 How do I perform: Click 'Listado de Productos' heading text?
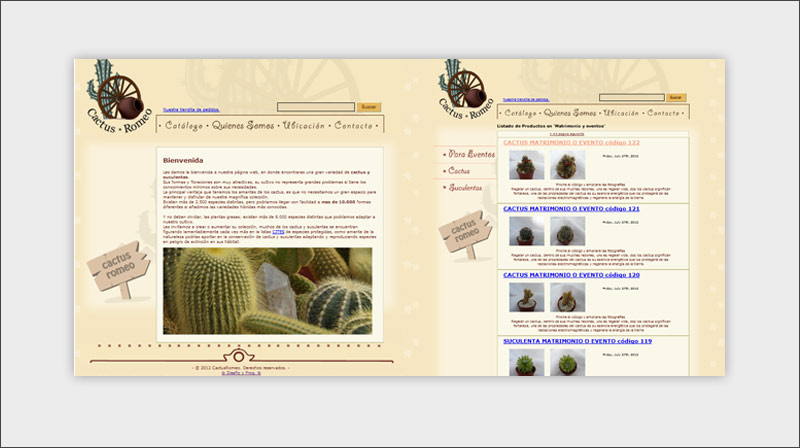(x=551, y=126)
